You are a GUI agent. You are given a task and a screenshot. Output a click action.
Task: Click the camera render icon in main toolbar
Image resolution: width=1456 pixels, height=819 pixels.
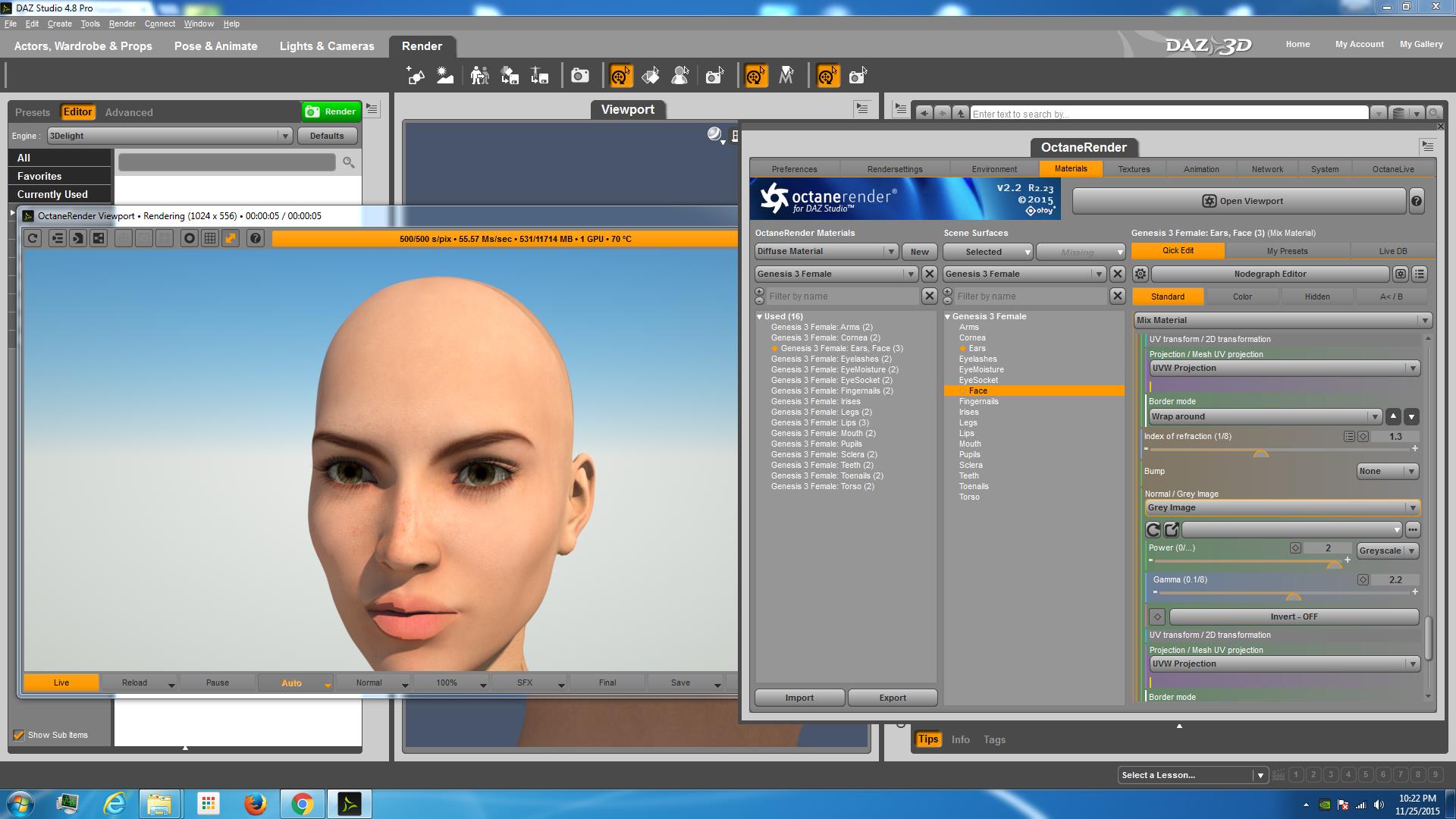point(580,76)
